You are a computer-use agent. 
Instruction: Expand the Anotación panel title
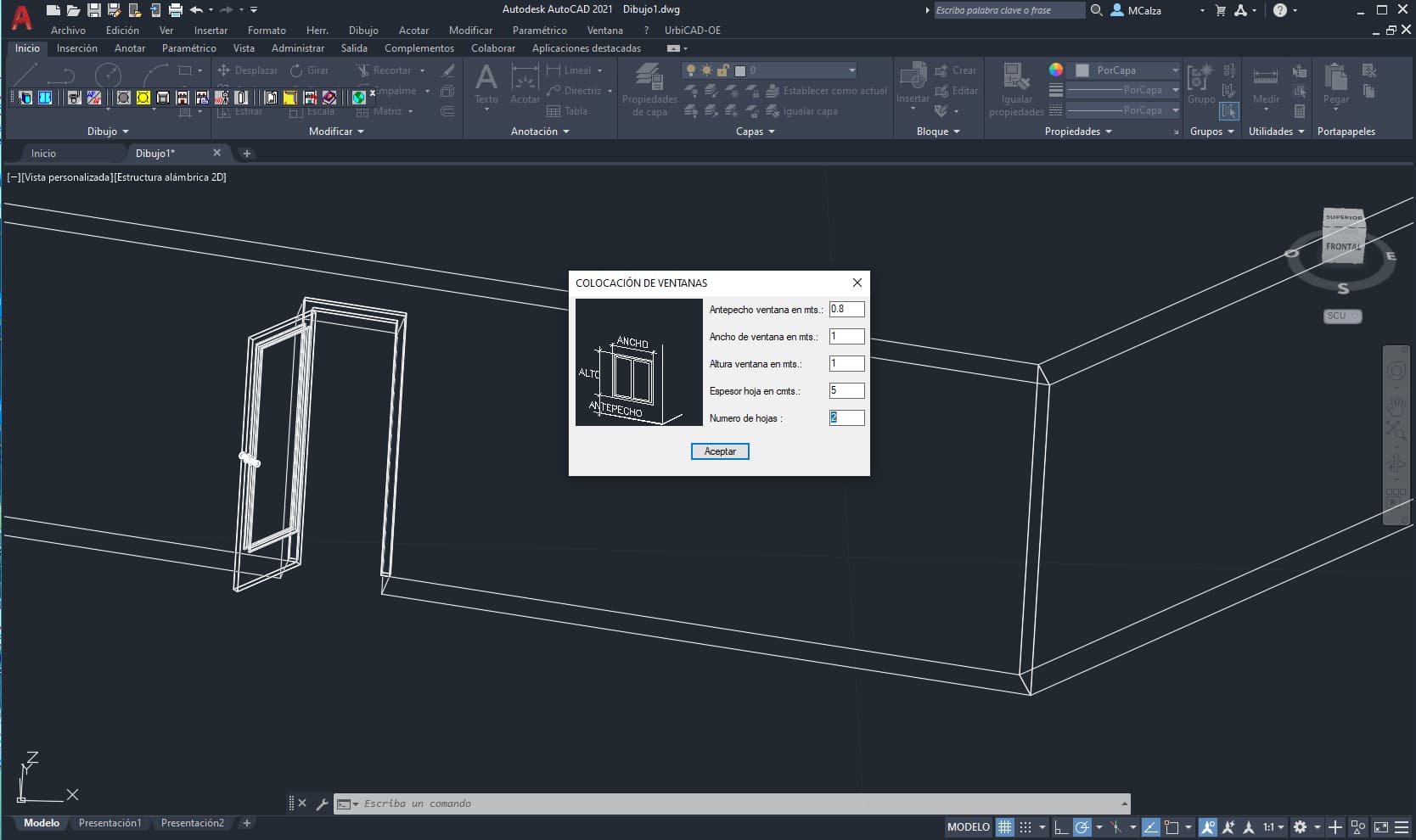pyautogui.click(x=540, y=132)
